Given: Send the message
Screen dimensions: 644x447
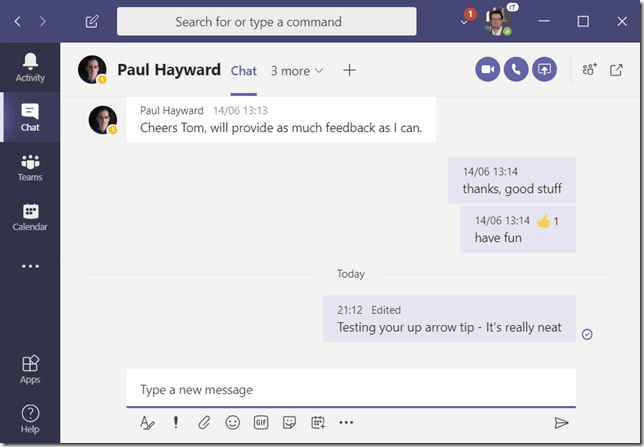Looking at the screenshot, I should point(561,422).
